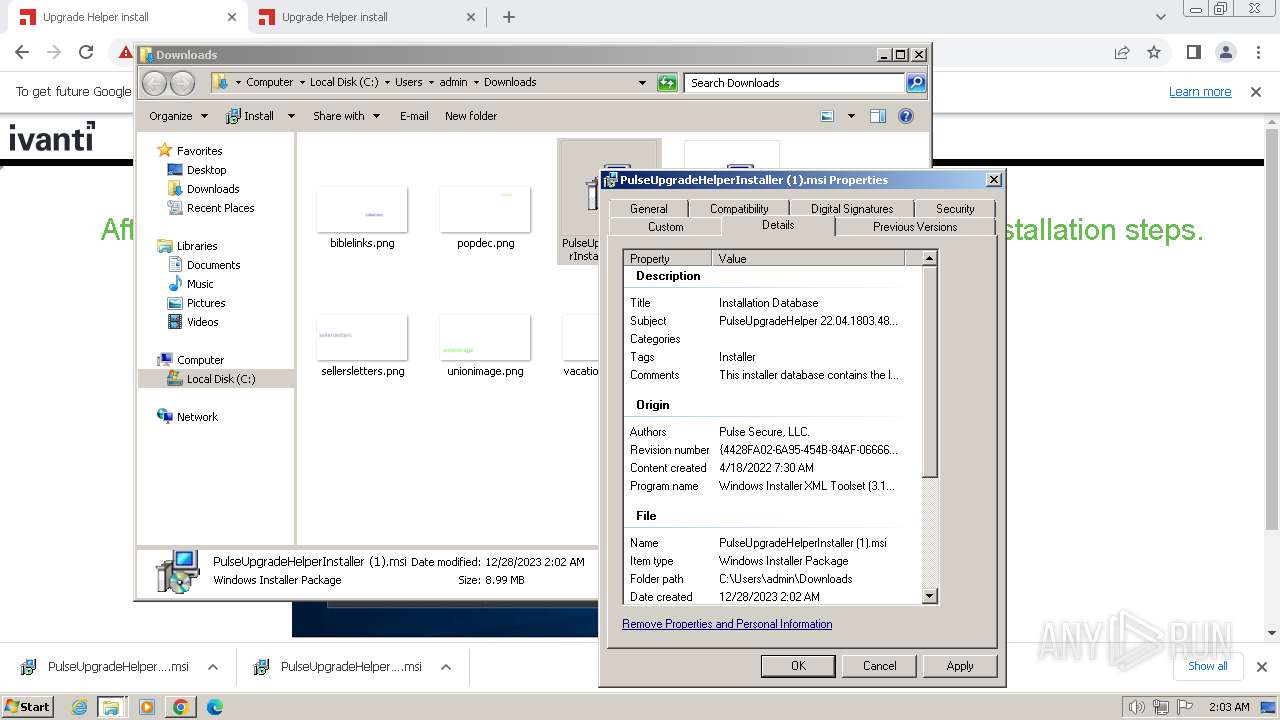Select Local Disk (C:) in tree
The image size is (1280, 720).
pyautogui.click(x=220, y=379)
